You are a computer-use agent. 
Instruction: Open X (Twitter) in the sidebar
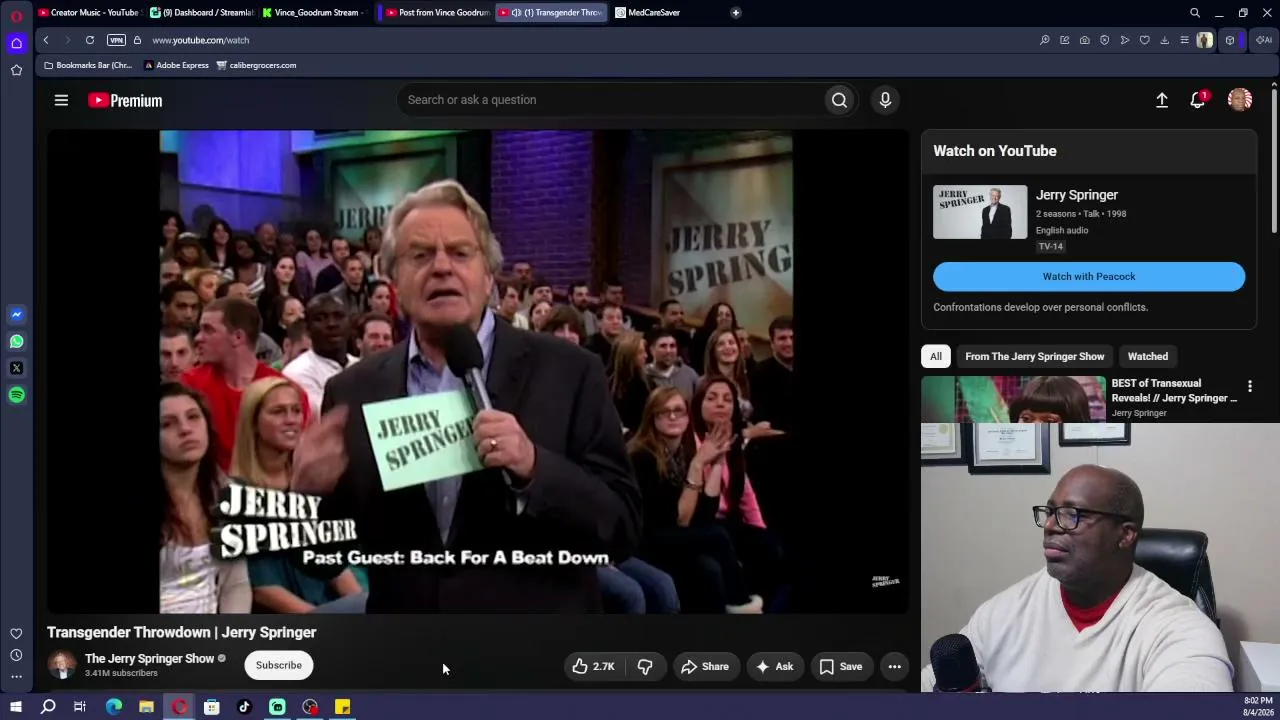coord(16,368)
